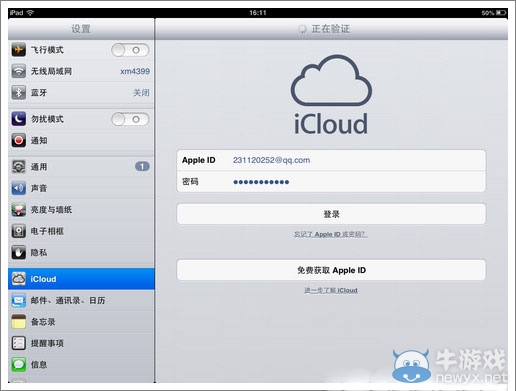Tap the Notifications red dot icon

(x=19, y=140)
